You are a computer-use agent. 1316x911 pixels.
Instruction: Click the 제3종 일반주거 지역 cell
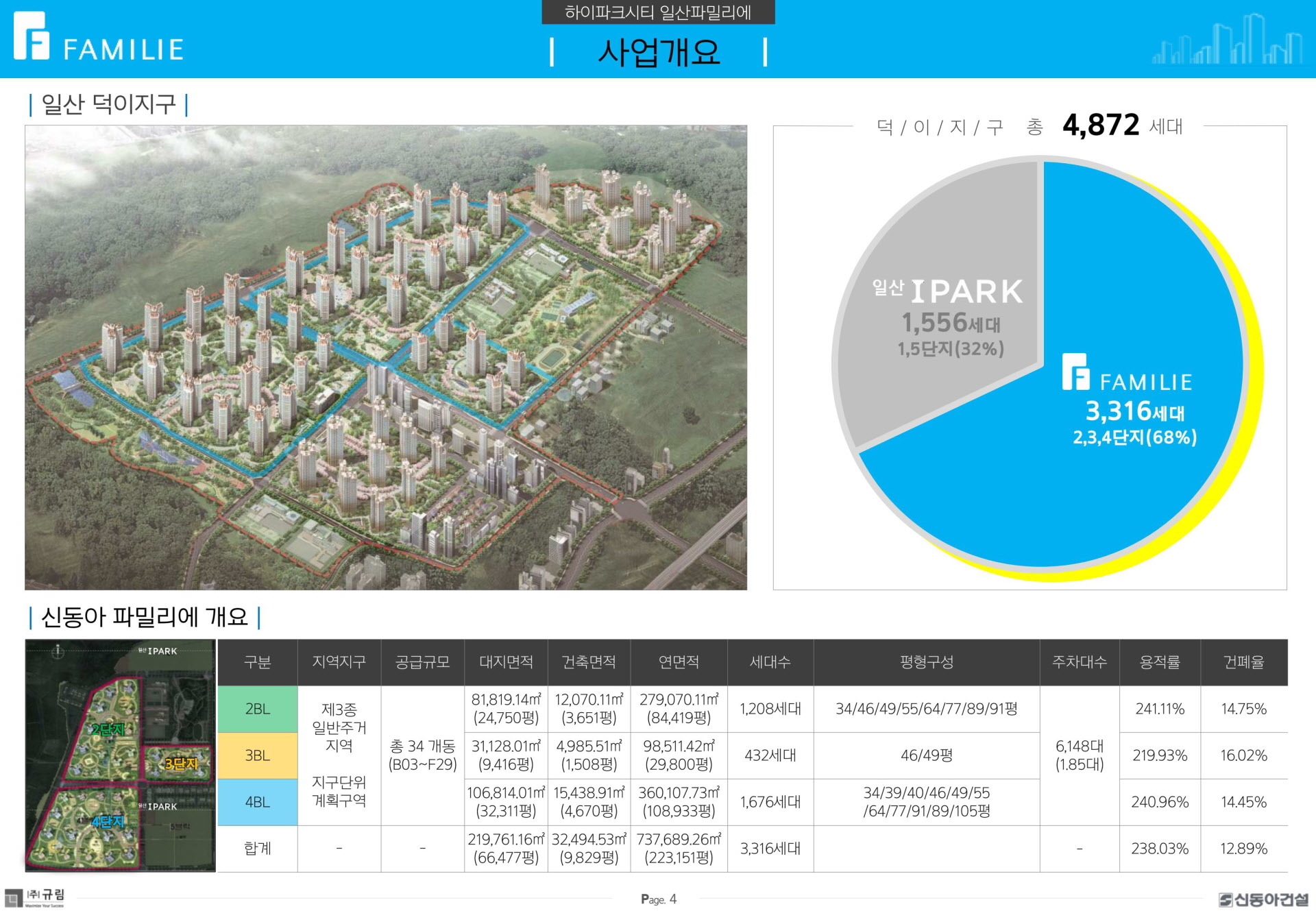coord(339,727)
